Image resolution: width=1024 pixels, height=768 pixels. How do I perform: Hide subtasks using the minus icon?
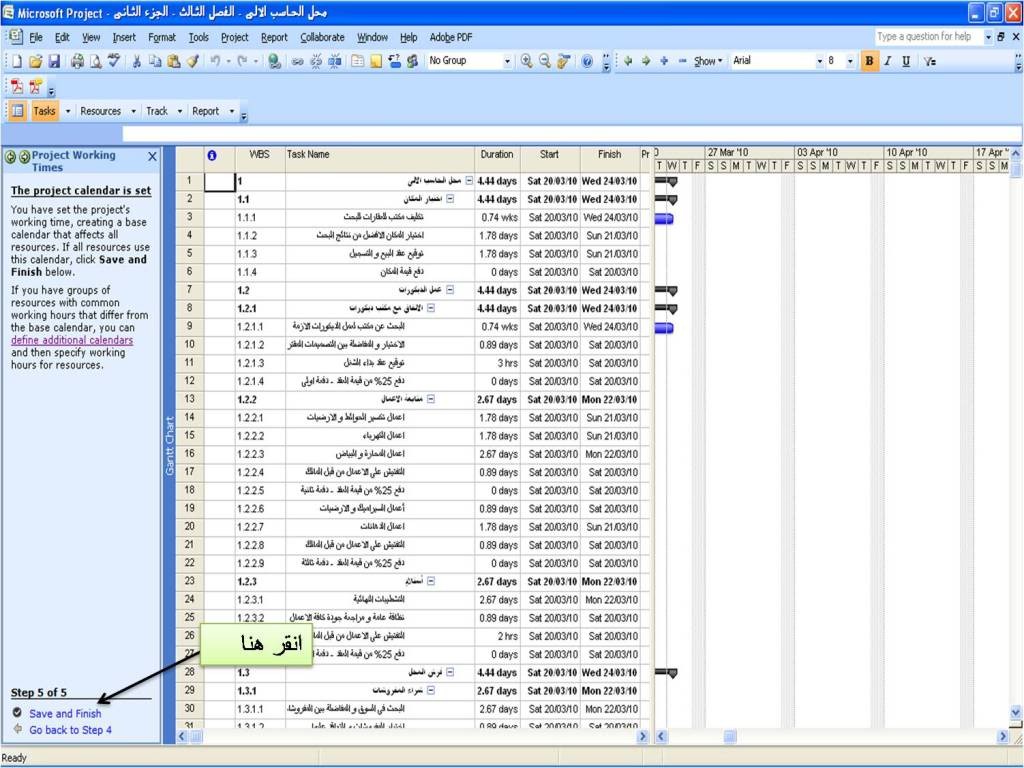[x=682, y=61]
